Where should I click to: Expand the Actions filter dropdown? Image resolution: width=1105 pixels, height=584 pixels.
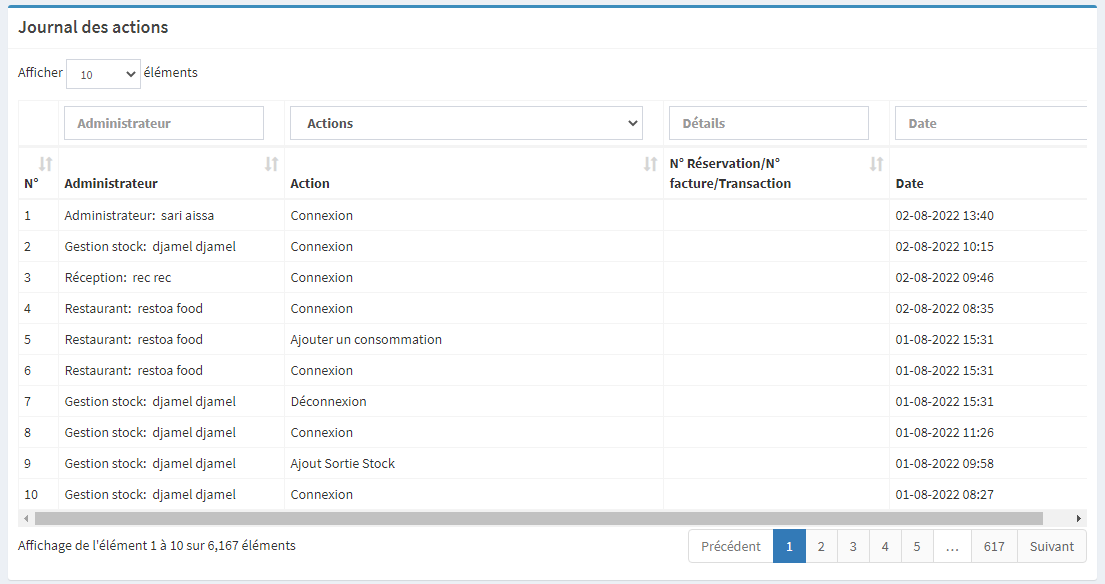coord(466,123)
